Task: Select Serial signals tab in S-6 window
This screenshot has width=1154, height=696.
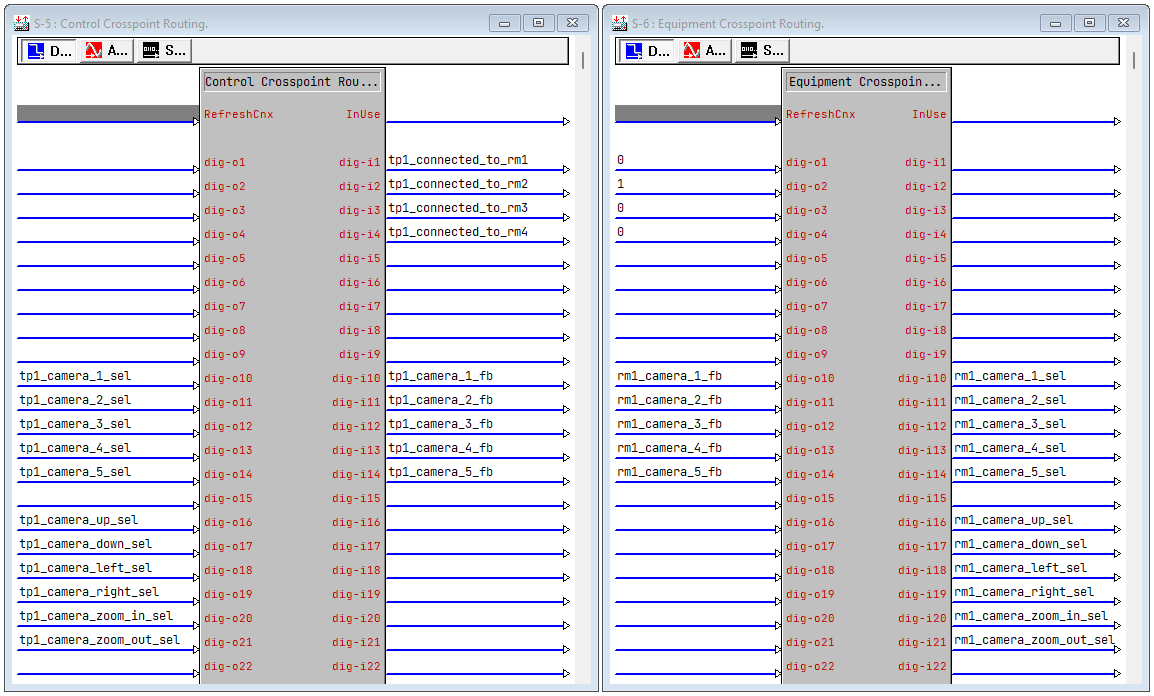Action: tap(761, 51)
